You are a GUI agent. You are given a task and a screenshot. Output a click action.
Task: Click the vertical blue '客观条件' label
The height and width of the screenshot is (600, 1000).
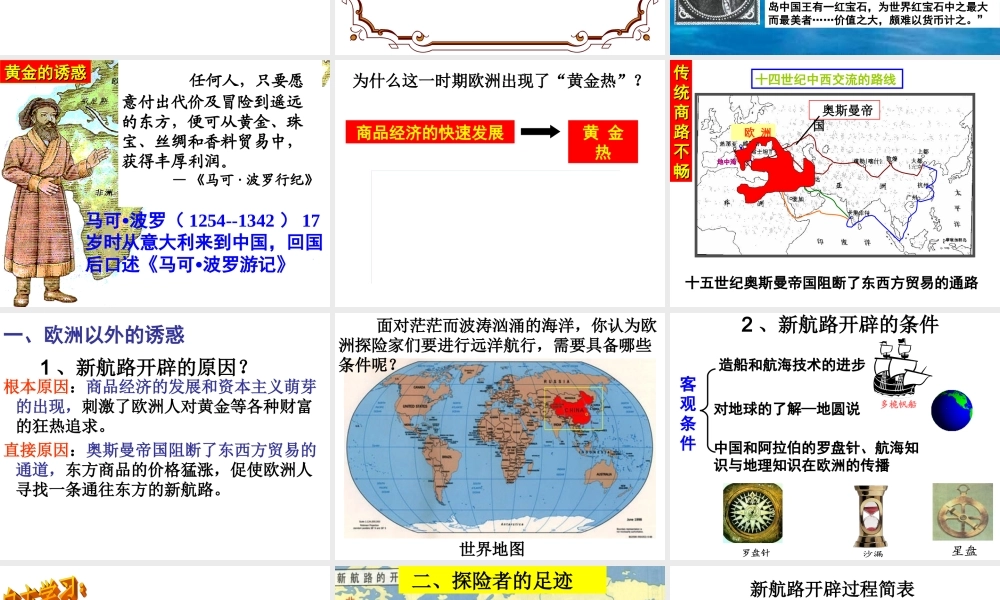688,413
